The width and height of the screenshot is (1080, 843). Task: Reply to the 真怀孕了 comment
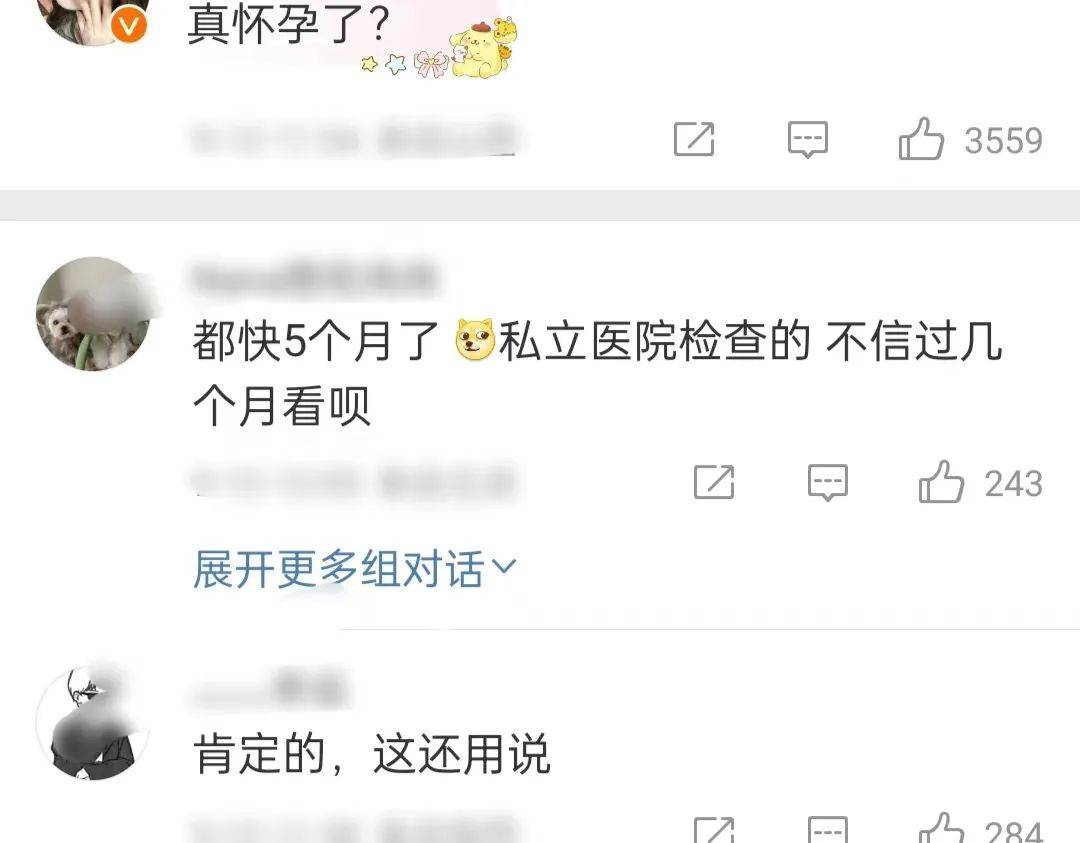(x=807, y=140)
